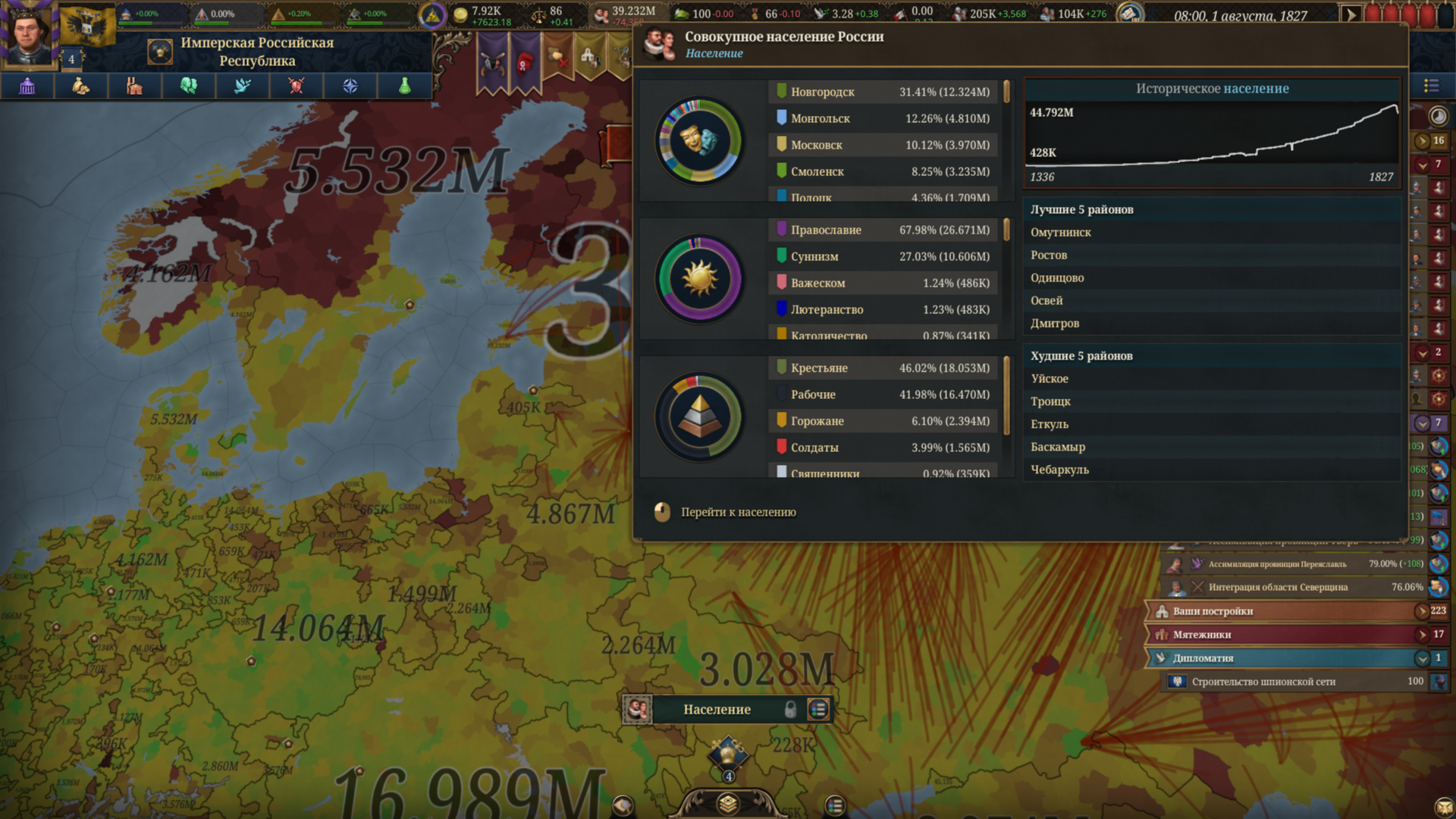
Task: Open the economy panel with the gold coins icon
Action: pyautogui.click(x=80, y=86)
